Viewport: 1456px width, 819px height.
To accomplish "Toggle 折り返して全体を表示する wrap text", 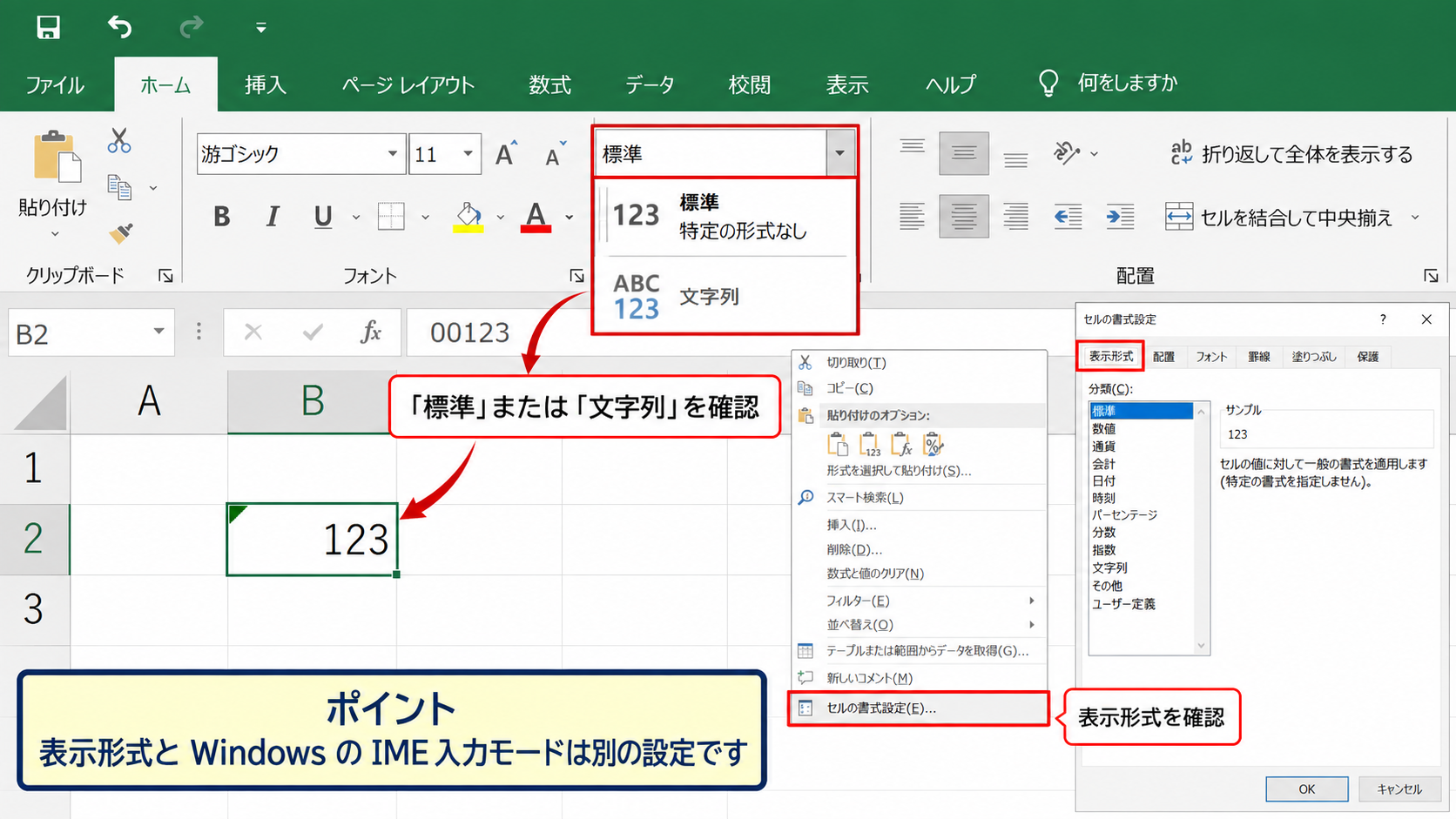I will [x=1291, y=154].
